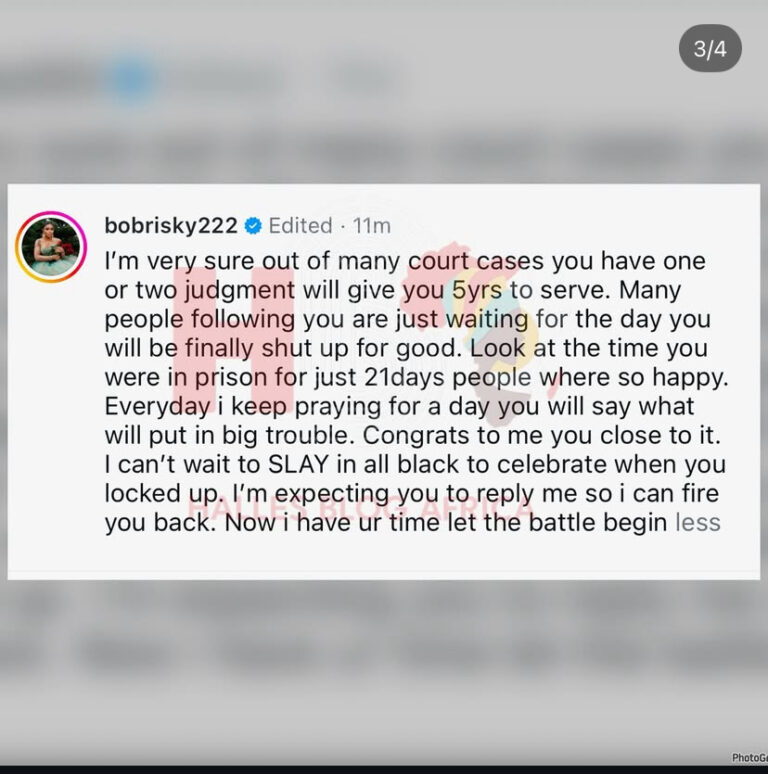Open bobrisky222's profile picture
The height and width of the screenshot is (774, 768).
pyautogui.click(x=51, y=247)
